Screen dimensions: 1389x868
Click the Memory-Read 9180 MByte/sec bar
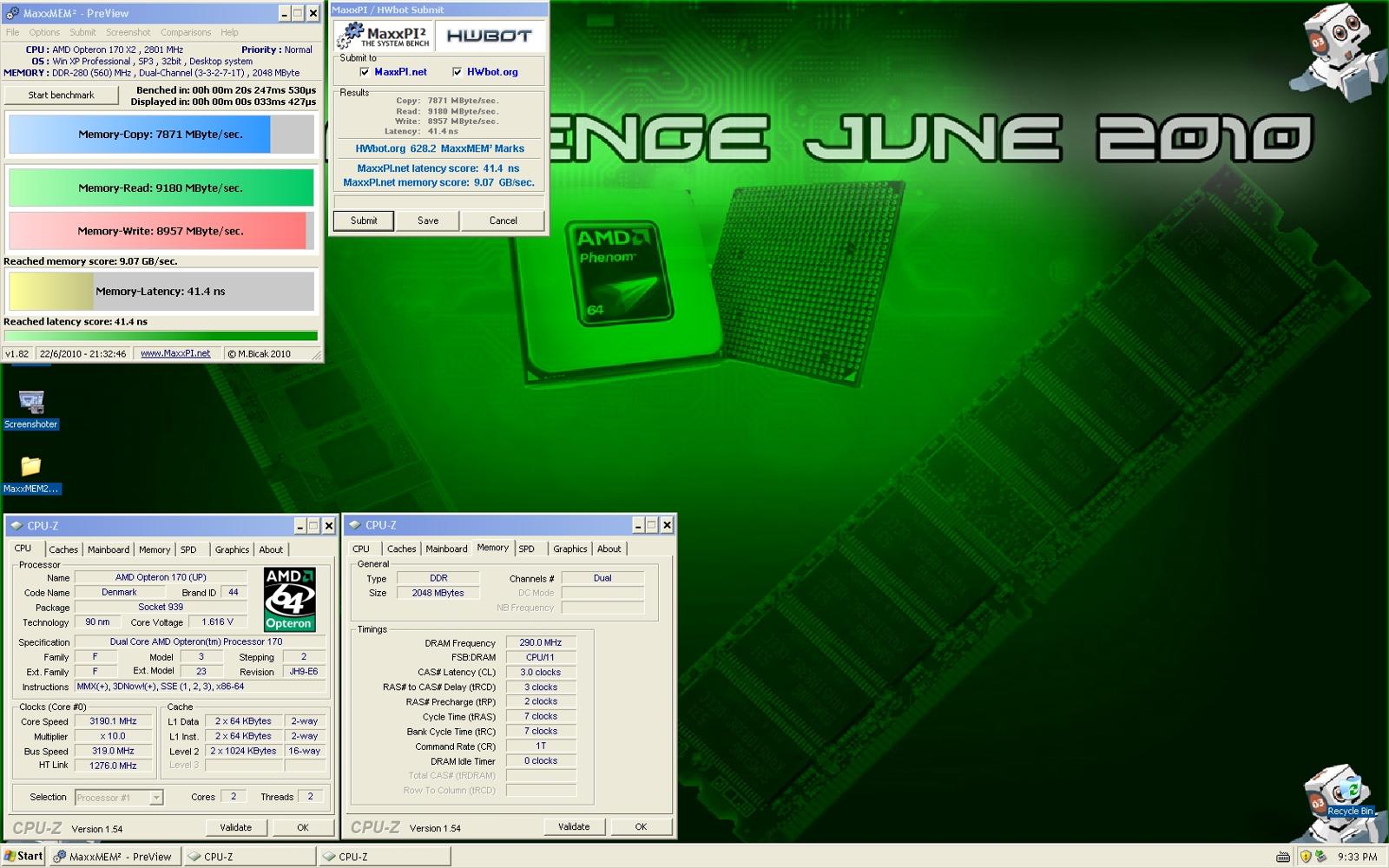[161, 187]
